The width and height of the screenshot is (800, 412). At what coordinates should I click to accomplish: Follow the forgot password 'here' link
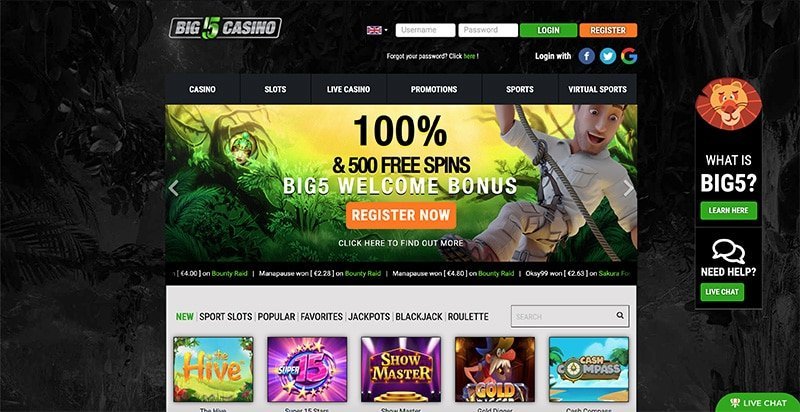469,57
